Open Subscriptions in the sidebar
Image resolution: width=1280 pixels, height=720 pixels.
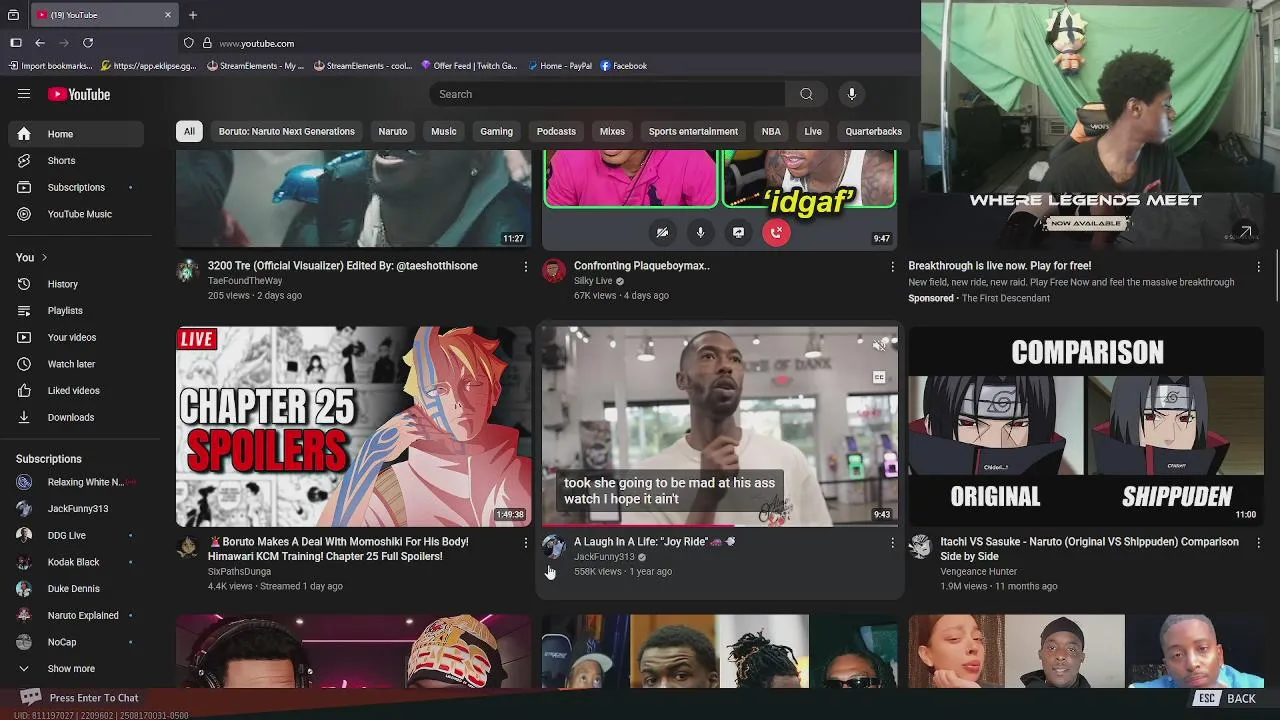click(x=76, y=187)
